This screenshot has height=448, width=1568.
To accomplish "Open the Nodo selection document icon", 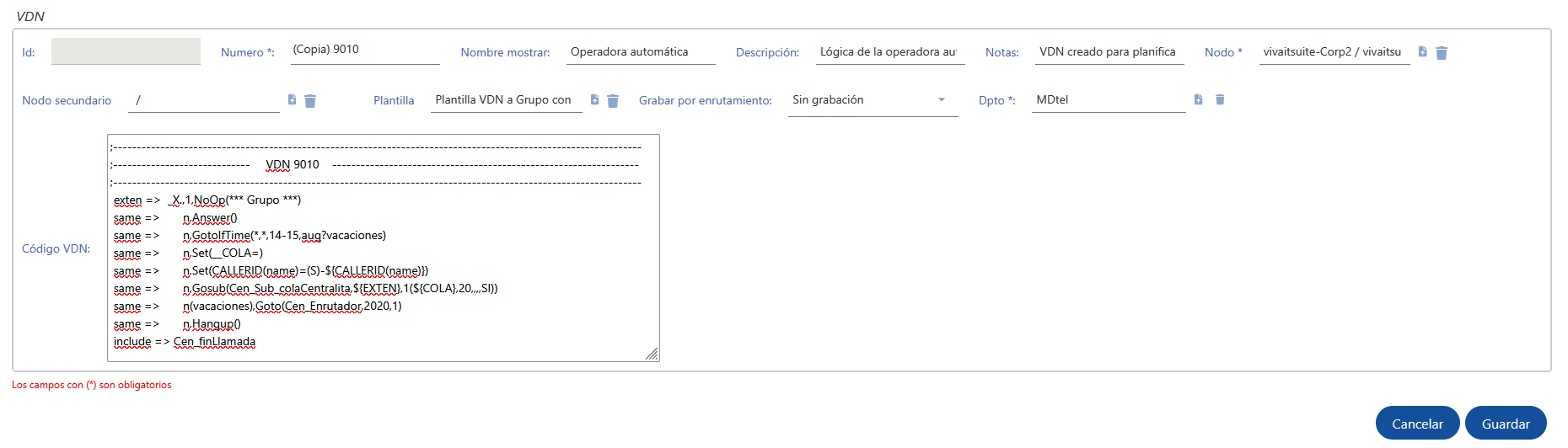I will [x=1423, y=52].
